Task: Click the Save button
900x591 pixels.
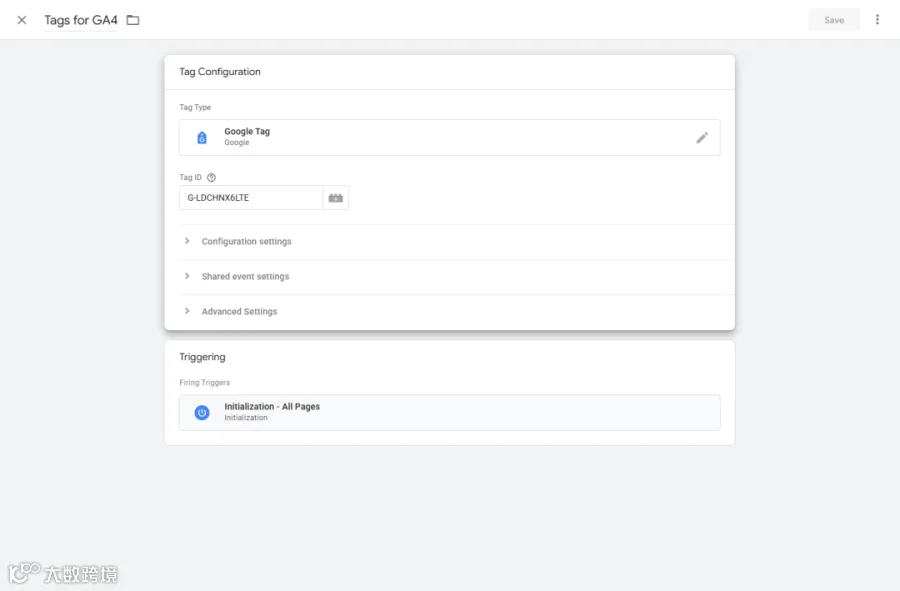Action: 834,20
